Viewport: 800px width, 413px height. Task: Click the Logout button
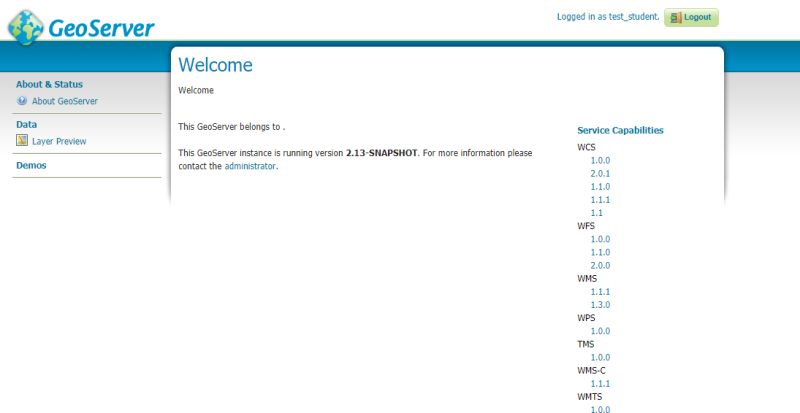coord(691,17)
